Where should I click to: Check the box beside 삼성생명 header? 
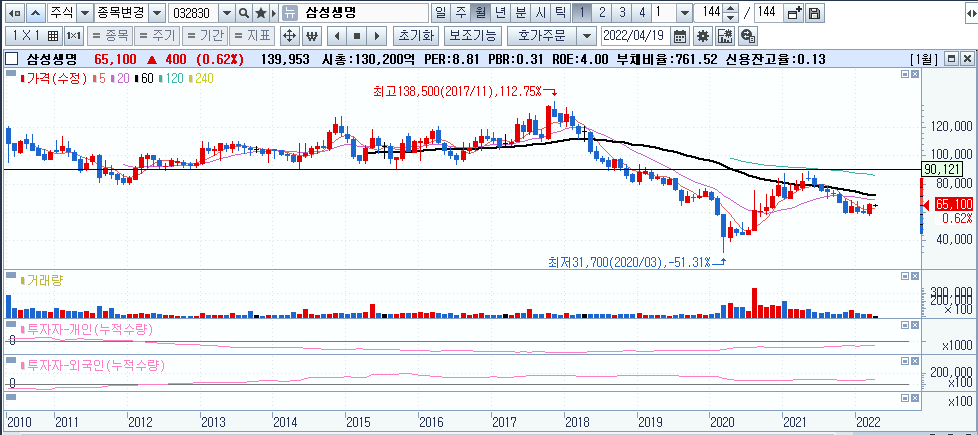pyautogui.click(x=11, y=59)
